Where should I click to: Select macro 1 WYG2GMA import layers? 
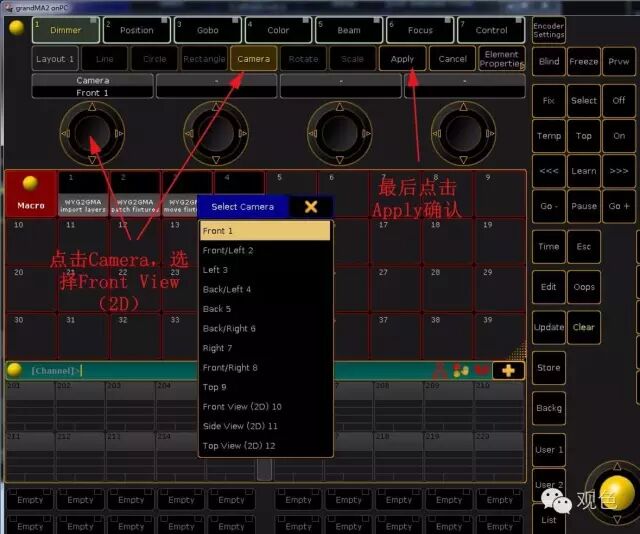[83, 194]
